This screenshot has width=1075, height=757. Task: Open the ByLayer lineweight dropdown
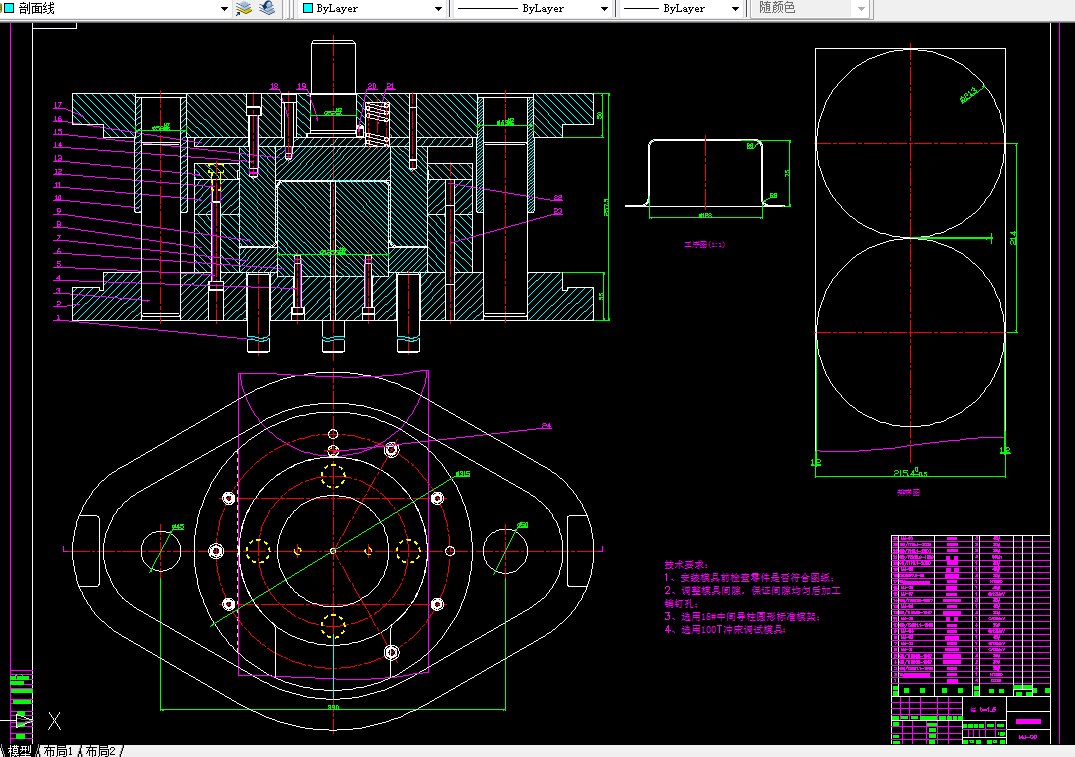[735, 9]
